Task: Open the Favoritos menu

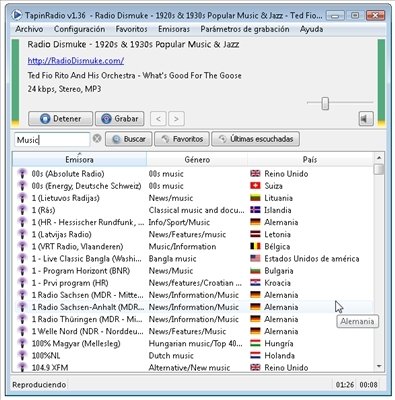Action: [131, 29]
